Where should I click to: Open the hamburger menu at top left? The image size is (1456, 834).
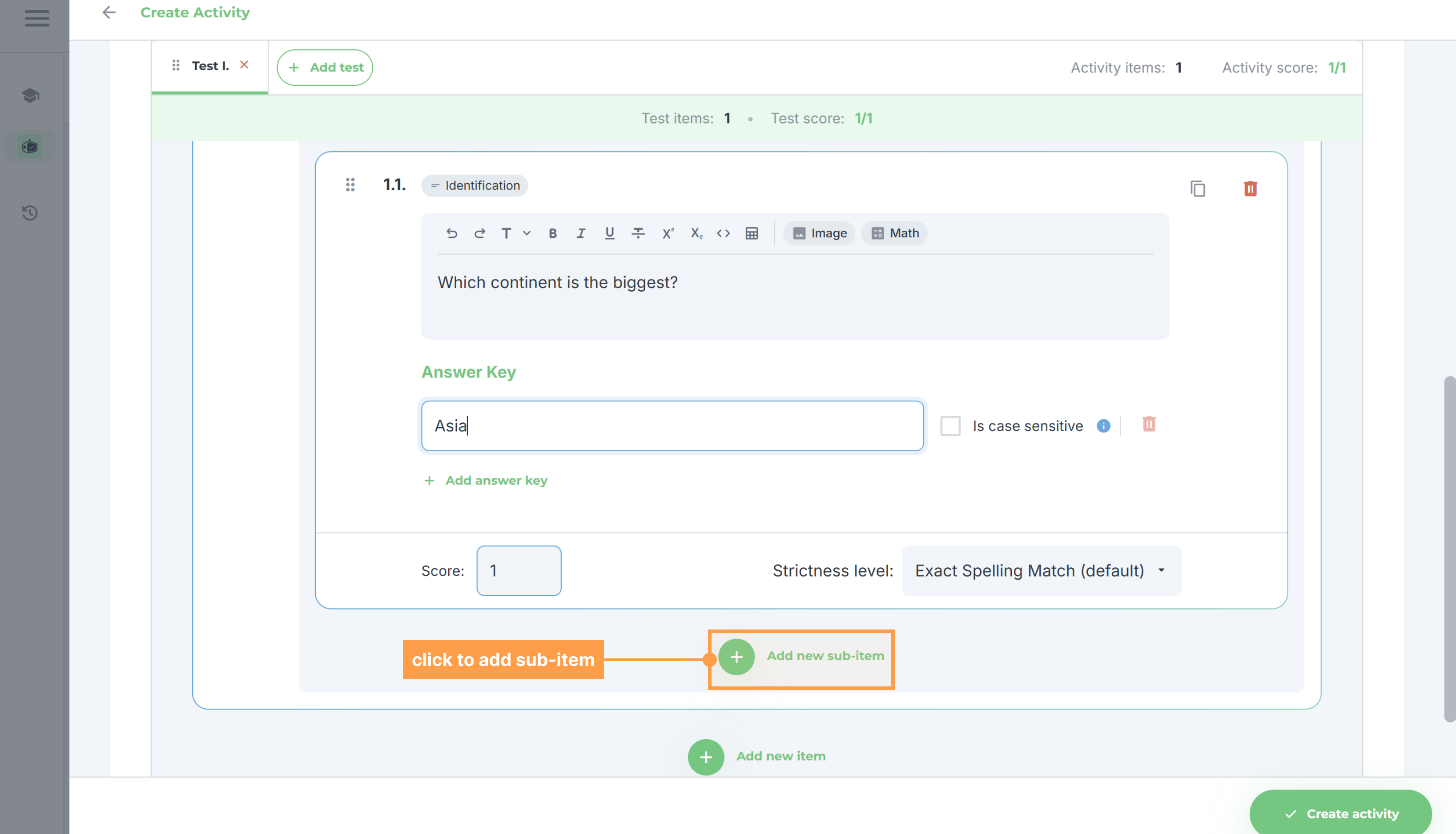36,18
